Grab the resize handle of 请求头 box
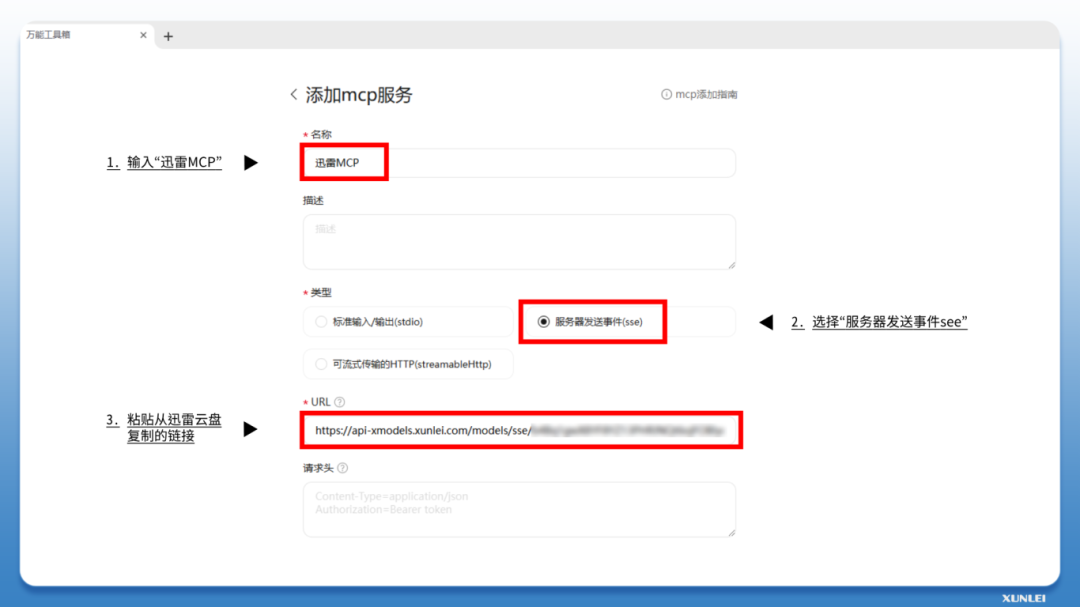1080x607 pixels. (731, 532)
